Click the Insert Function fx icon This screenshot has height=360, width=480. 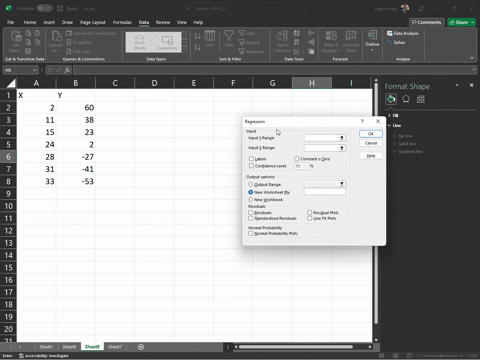click(x=67, y=70)
